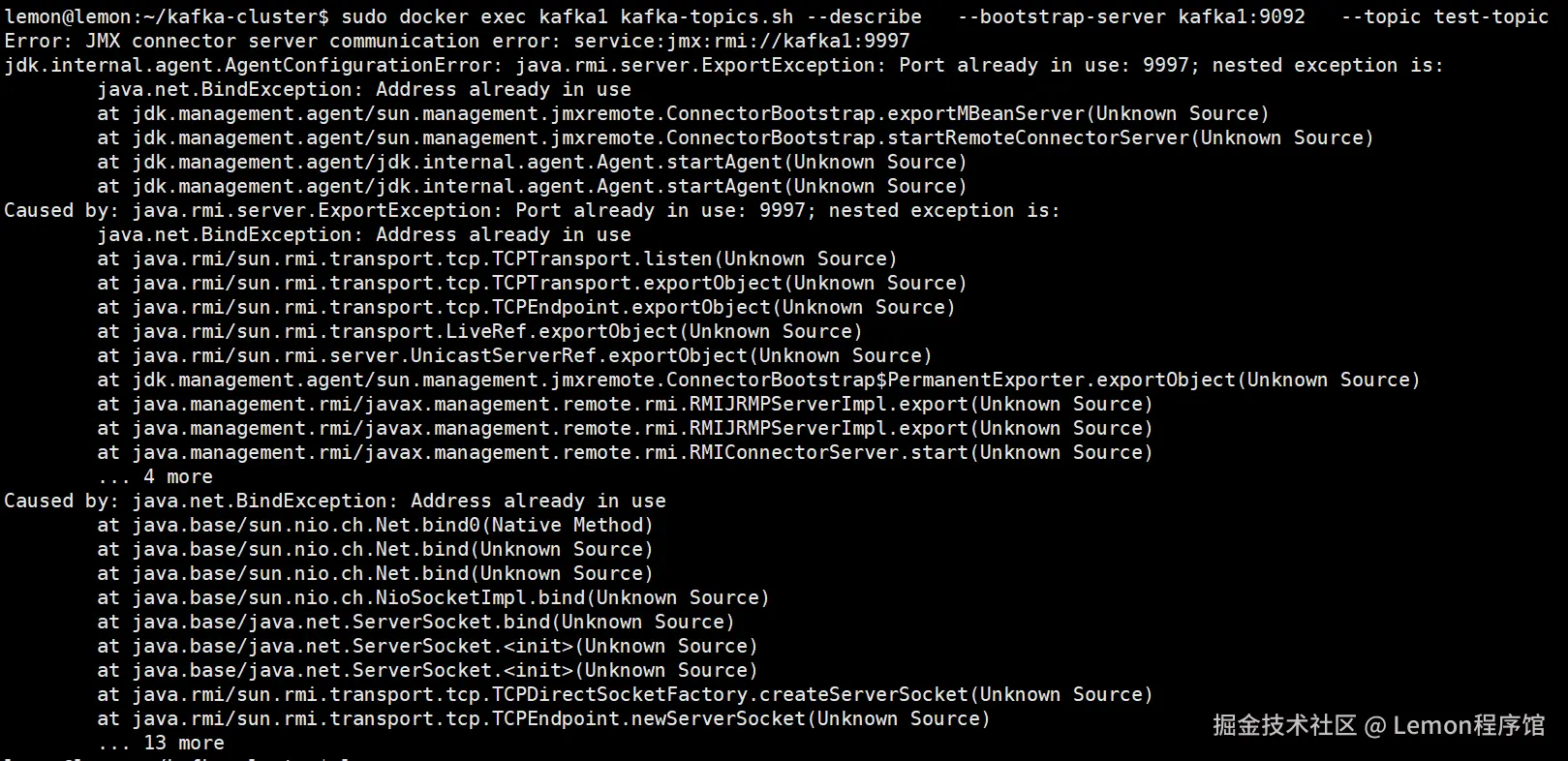
Task: Click the Caused by java.rmi.server.ExportException line
Action: pyautogui.click(x=531, y=210)
